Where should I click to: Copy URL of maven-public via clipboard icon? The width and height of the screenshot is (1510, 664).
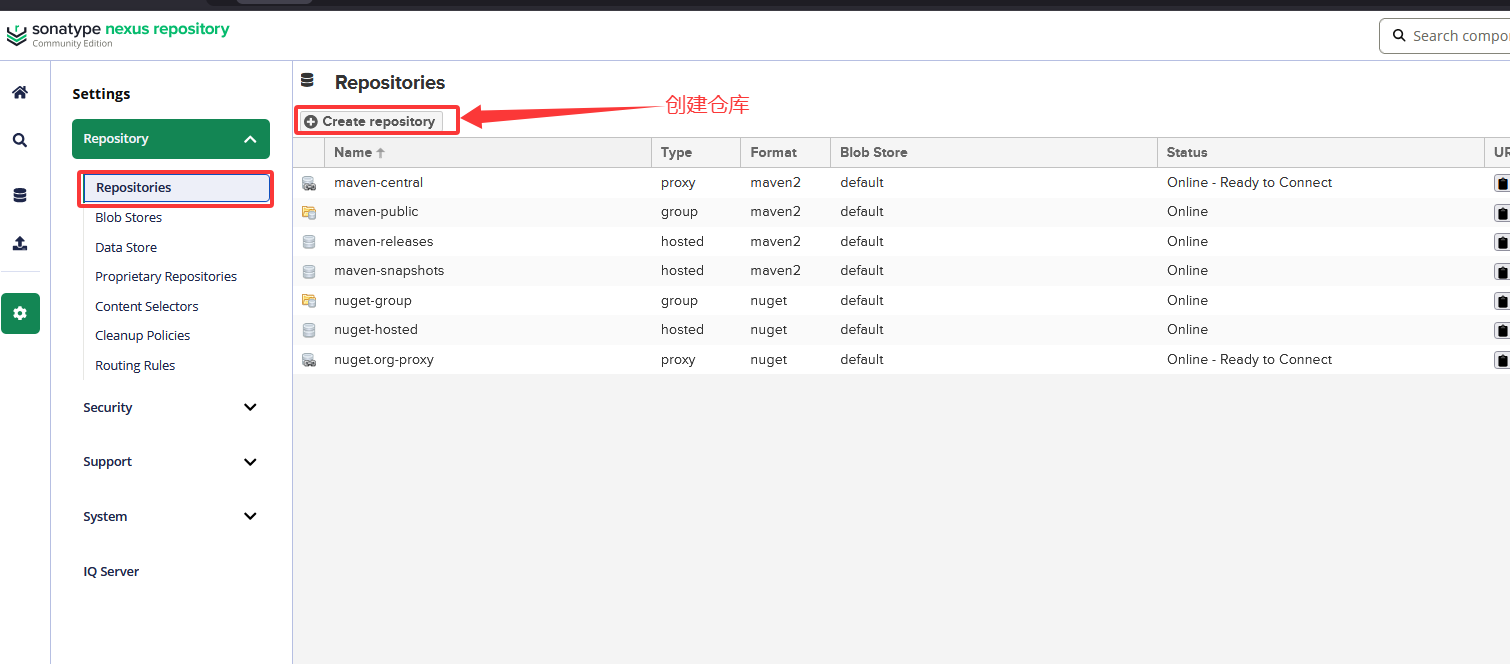[x=1501, y=212]
